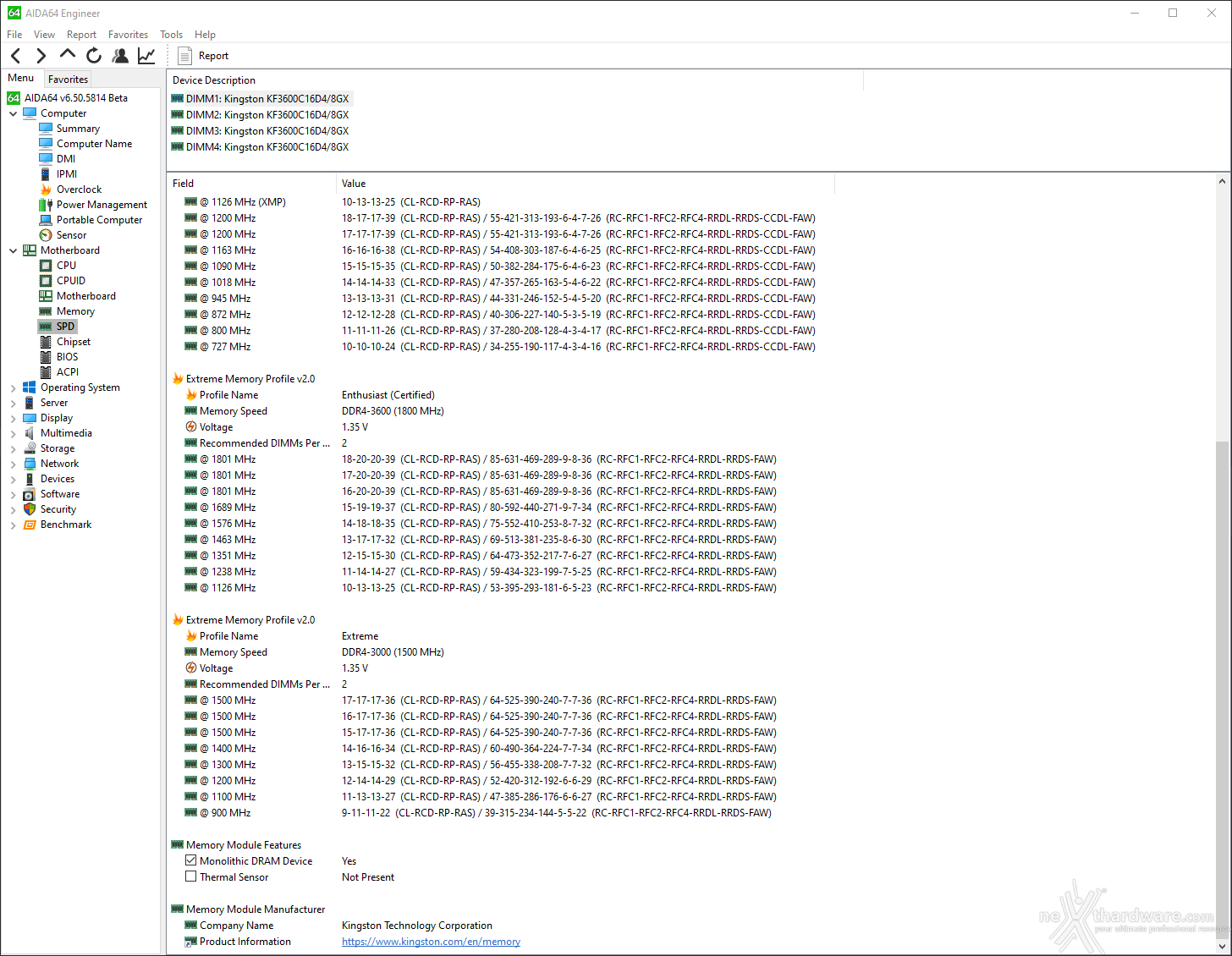Select the AIDA64 v6.50.5814 Beta root node
The height and width of the screenshot is (956, 1232).
(76, 98)
